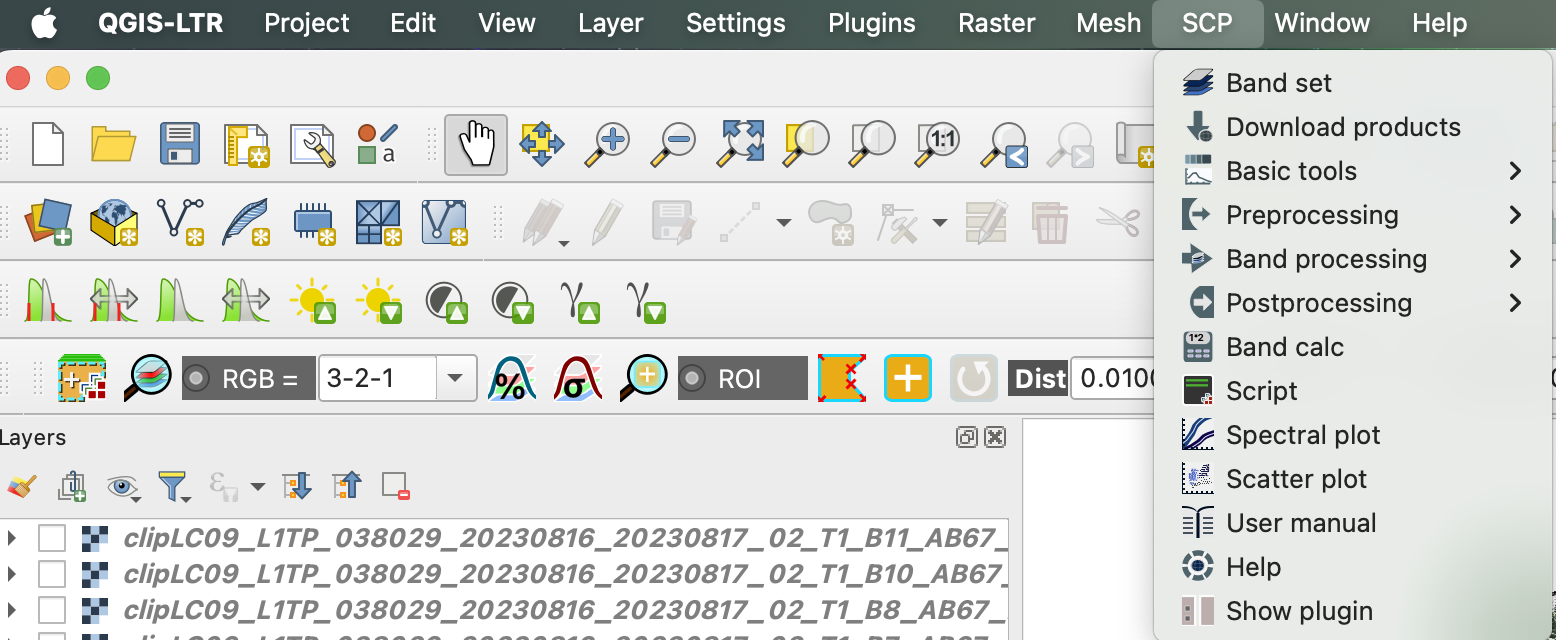Click the New Mesh Layer icon
Image resolution: width=1556 pixels, height=640 pixels.
[x=445, y=221]
